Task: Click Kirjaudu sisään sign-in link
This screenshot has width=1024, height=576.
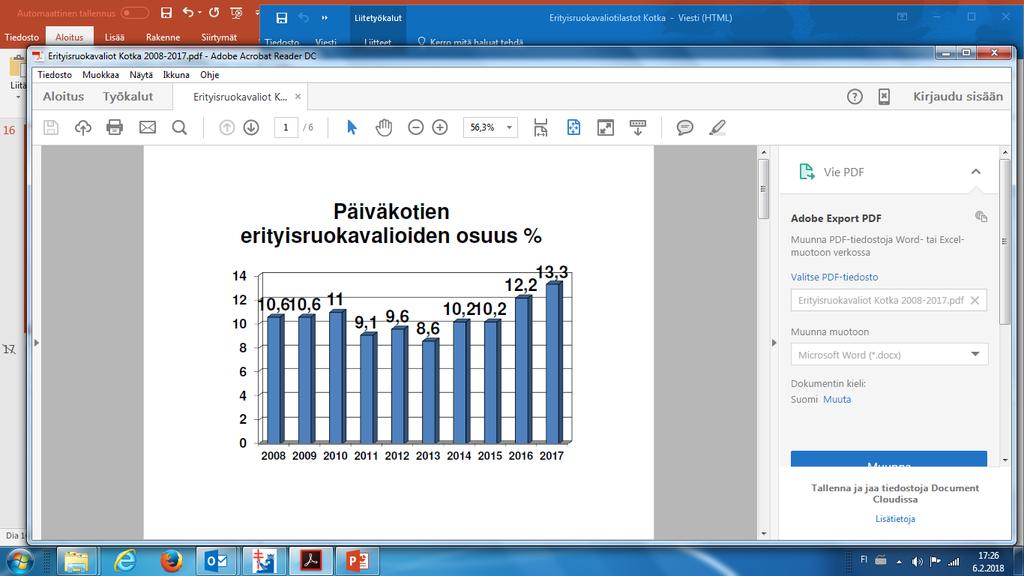Action: (957, 97)
